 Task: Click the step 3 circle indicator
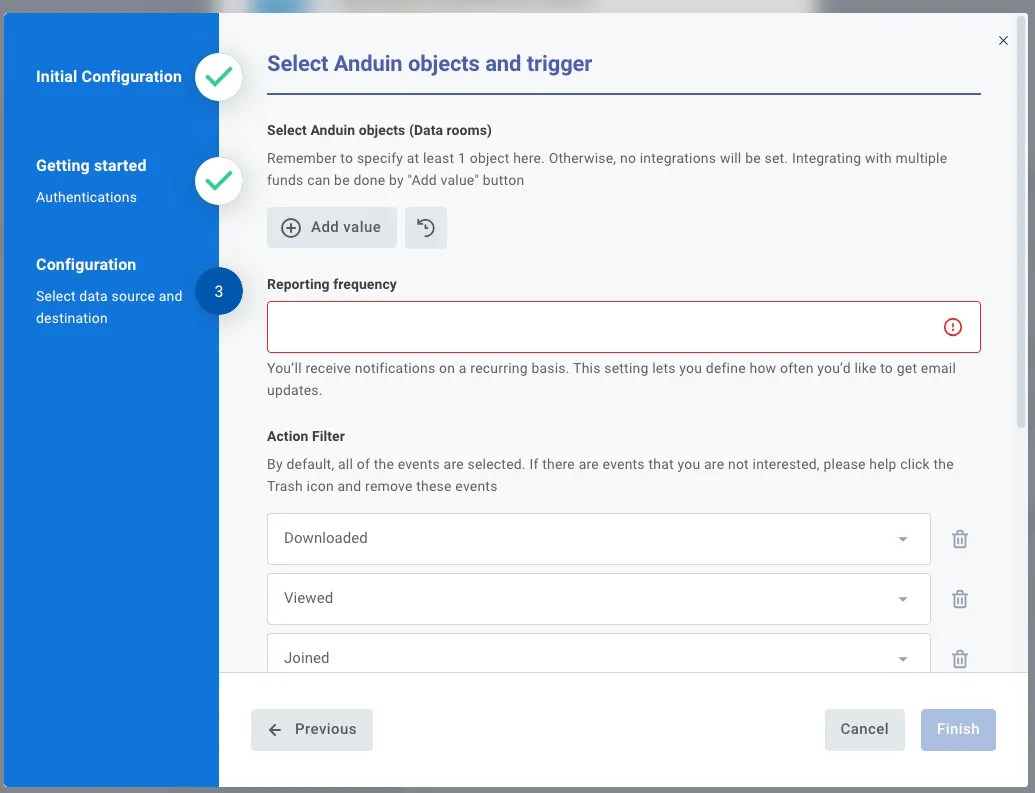218,291
